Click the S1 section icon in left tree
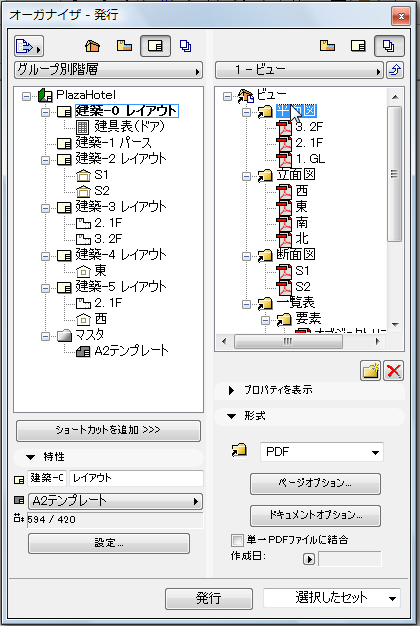This screenshot has width=420, height=626. pyautogui.click(x=83, y=175)
